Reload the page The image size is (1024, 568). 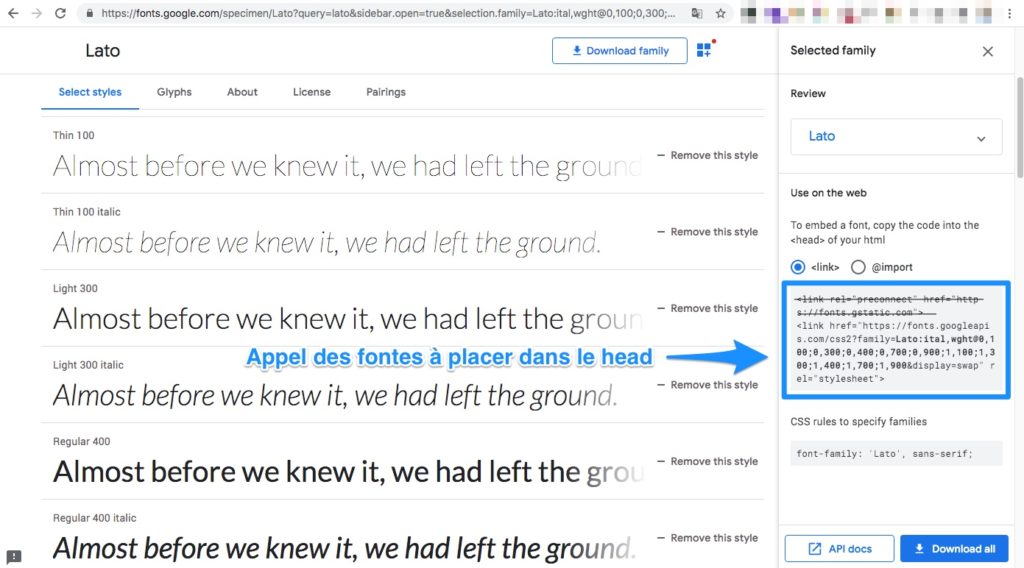coord(60,13)
